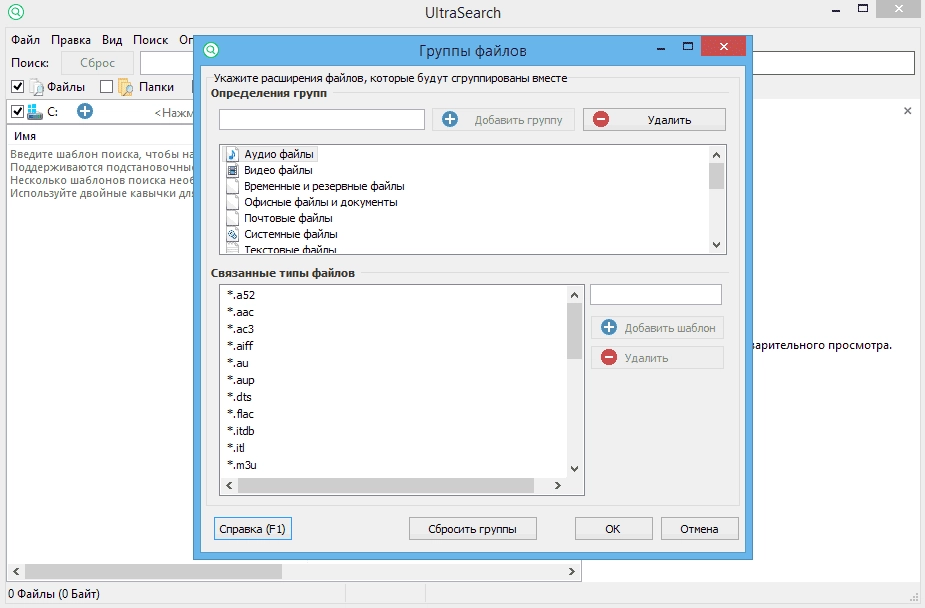Image resolution: width=925 pixels, height=608 pixels.
Task: Click the blue plus icon next to drive C:
Action: click(x=85, y=111)
